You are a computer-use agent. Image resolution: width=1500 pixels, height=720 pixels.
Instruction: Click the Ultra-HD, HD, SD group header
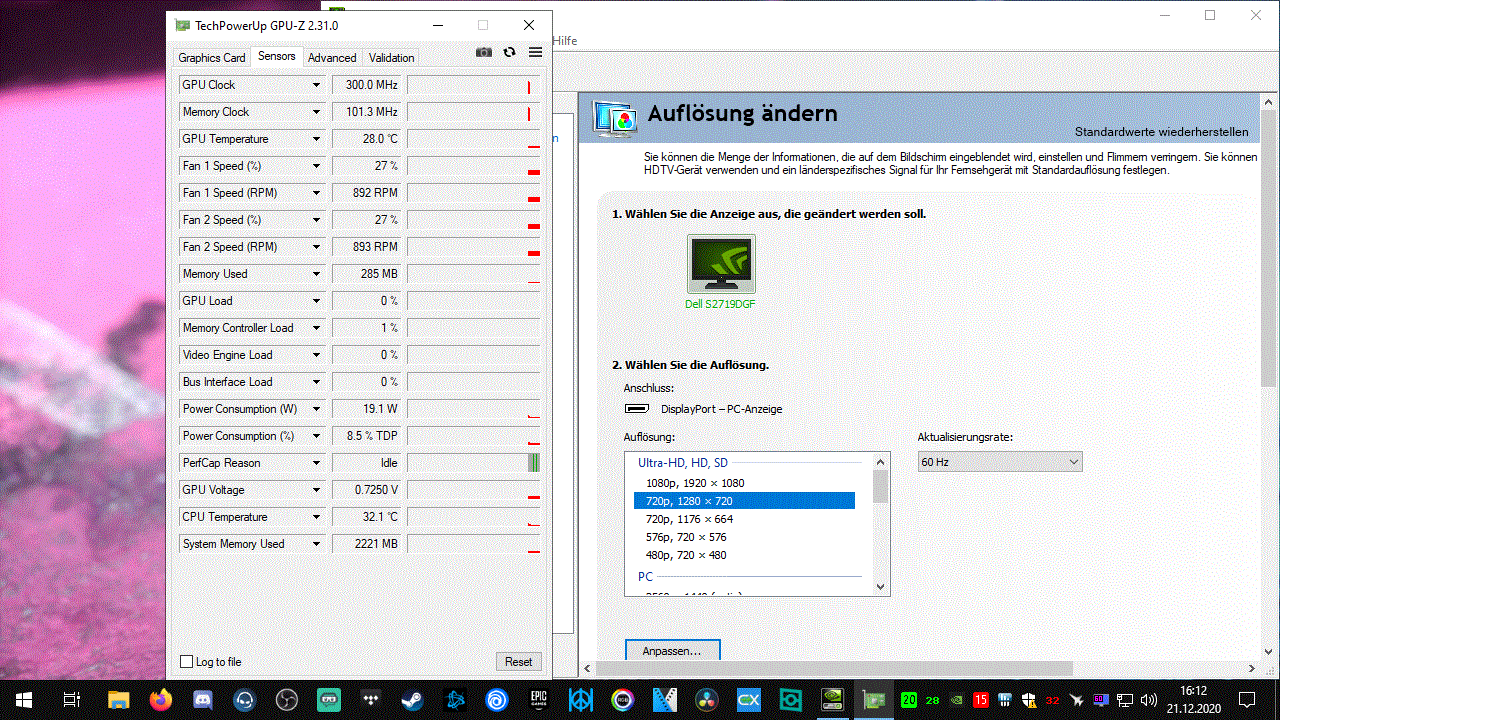coord(683,463)
